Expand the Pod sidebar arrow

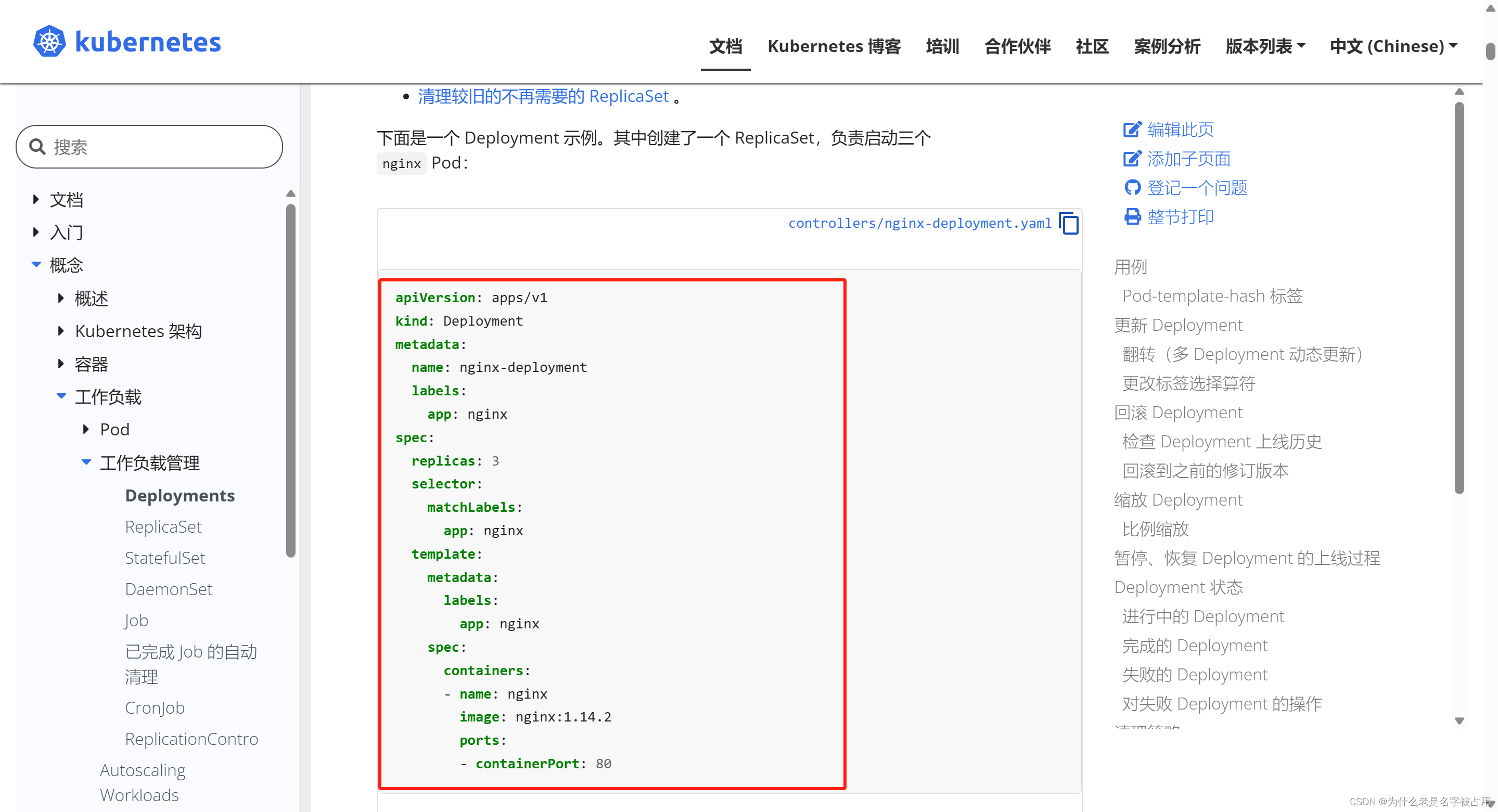pos(86,429)
